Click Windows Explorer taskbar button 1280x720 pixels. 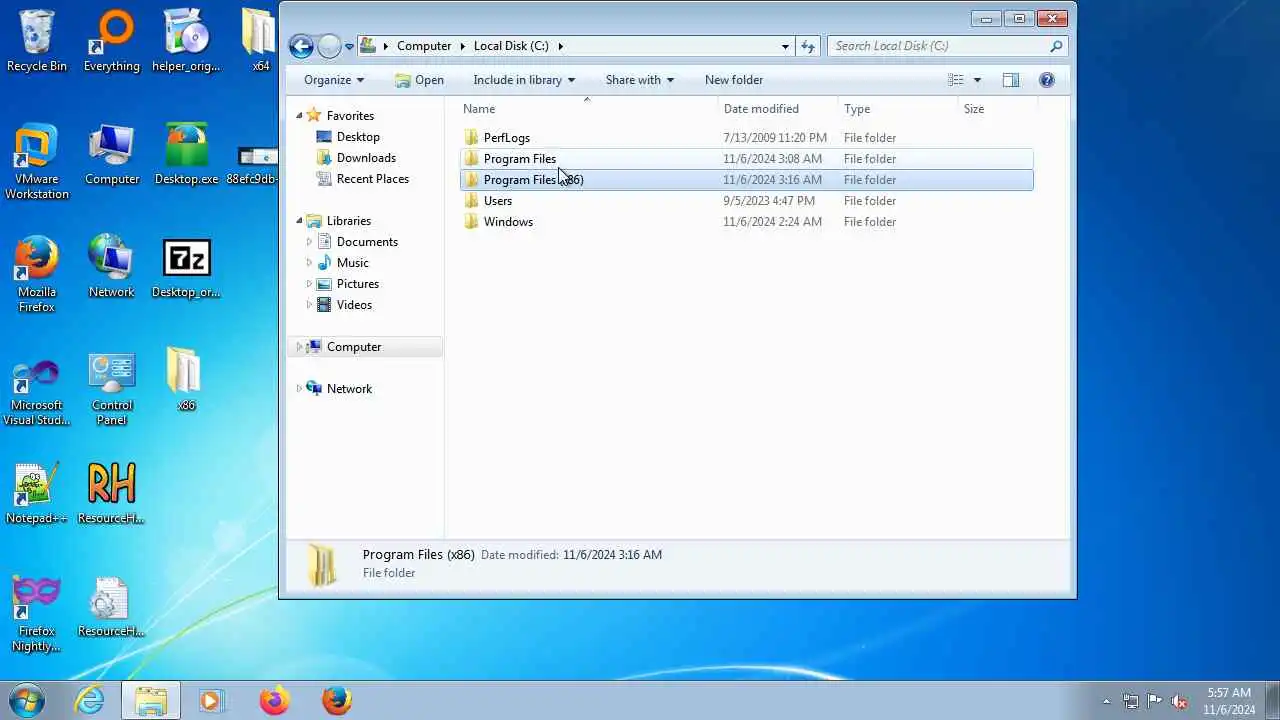click(x=151, y=700)
